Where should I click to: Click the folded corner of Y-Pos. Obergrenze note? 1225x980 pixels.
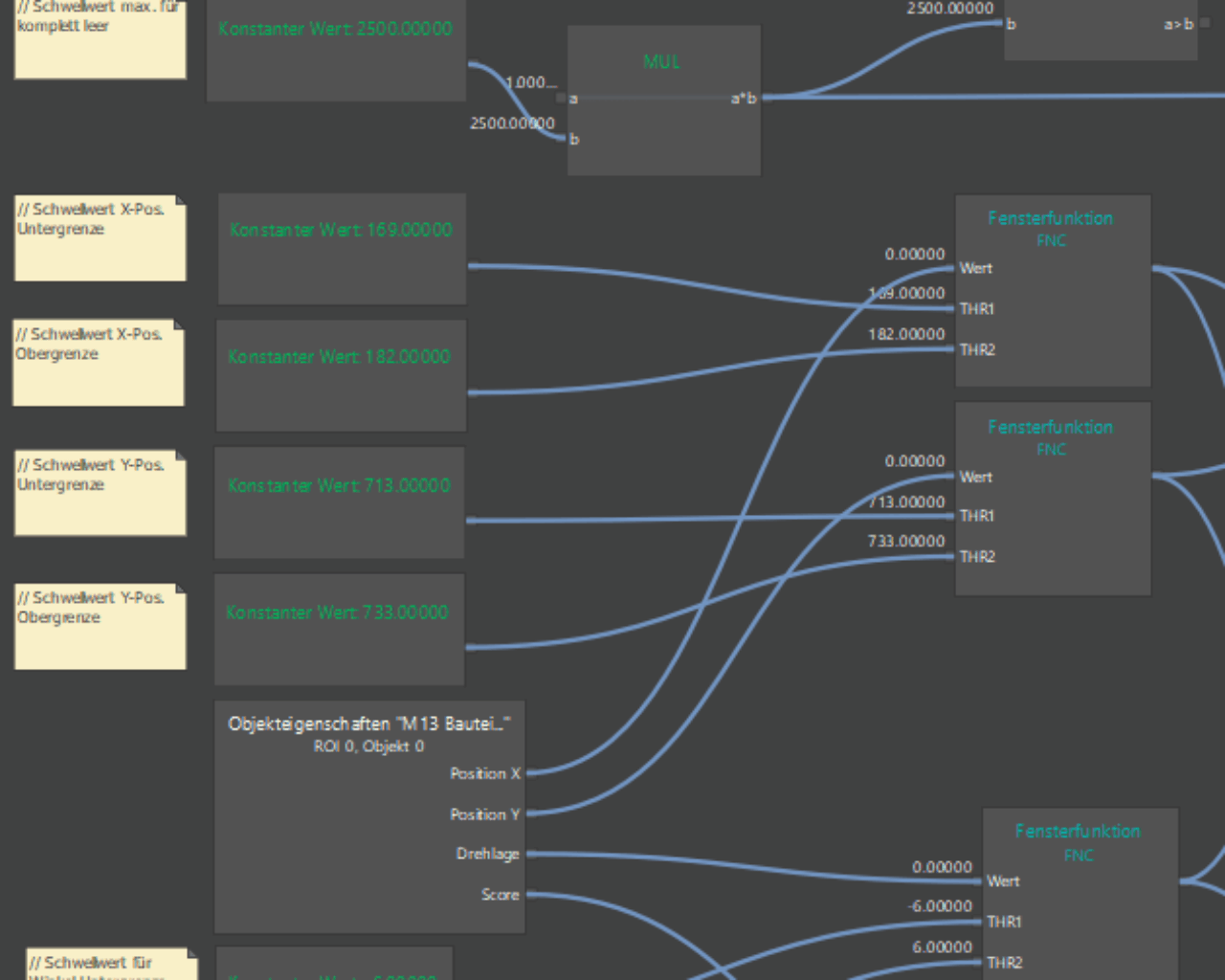coord(181,590)
